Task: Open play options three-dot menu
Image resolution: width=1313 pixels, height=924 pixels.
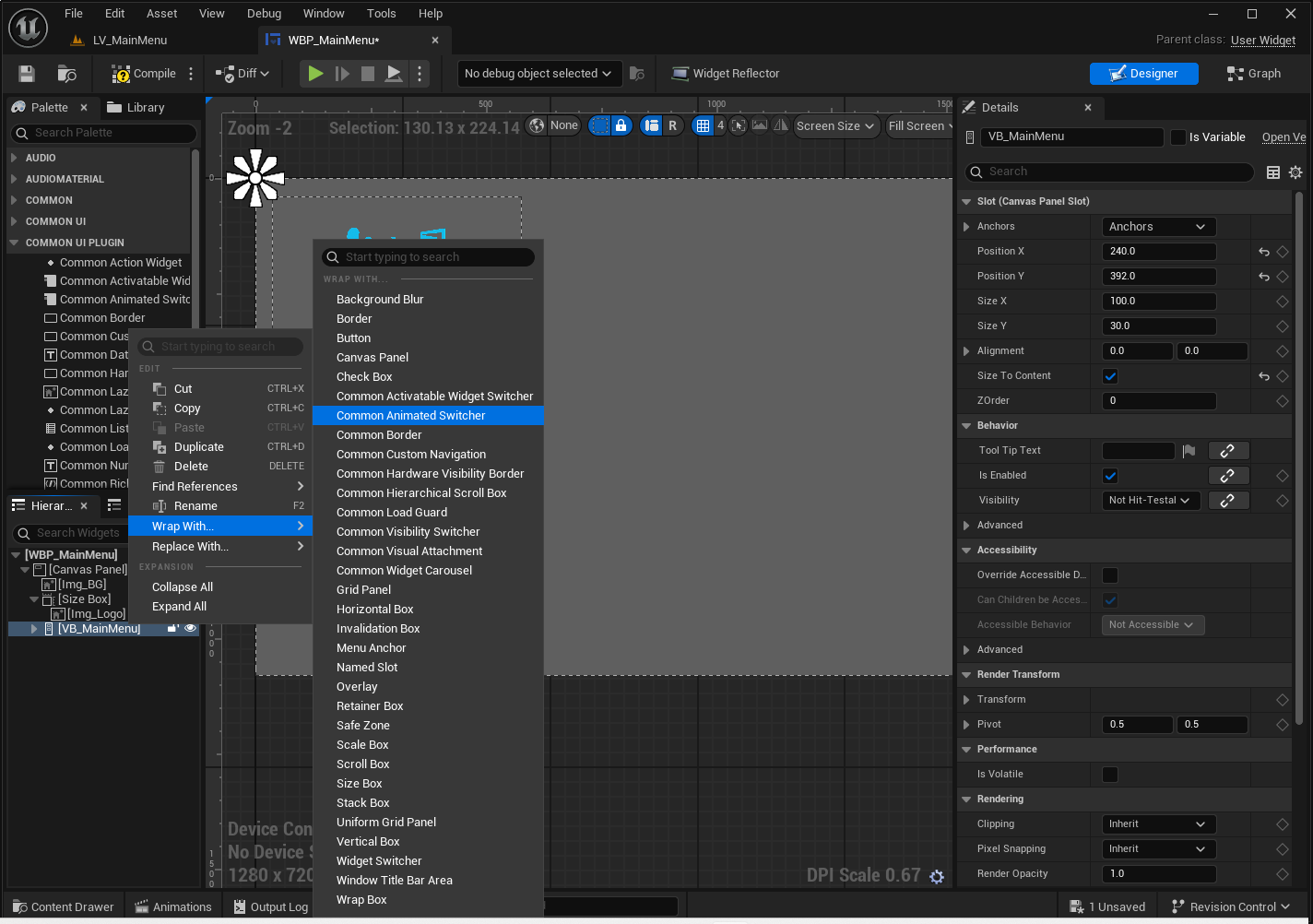Action: (x=420, y=74)
